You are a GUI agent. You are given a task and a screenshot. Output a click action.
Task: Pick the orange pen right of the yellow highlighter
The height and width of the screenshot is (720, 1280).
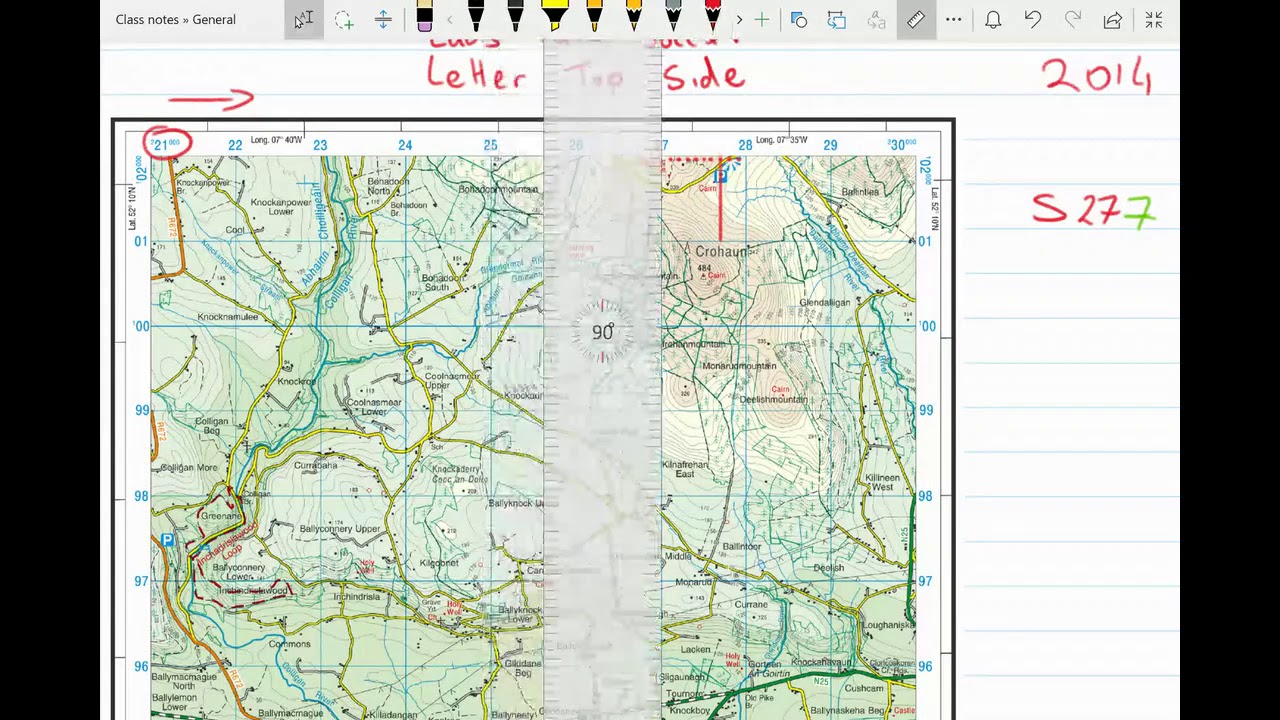pos(595,14)
